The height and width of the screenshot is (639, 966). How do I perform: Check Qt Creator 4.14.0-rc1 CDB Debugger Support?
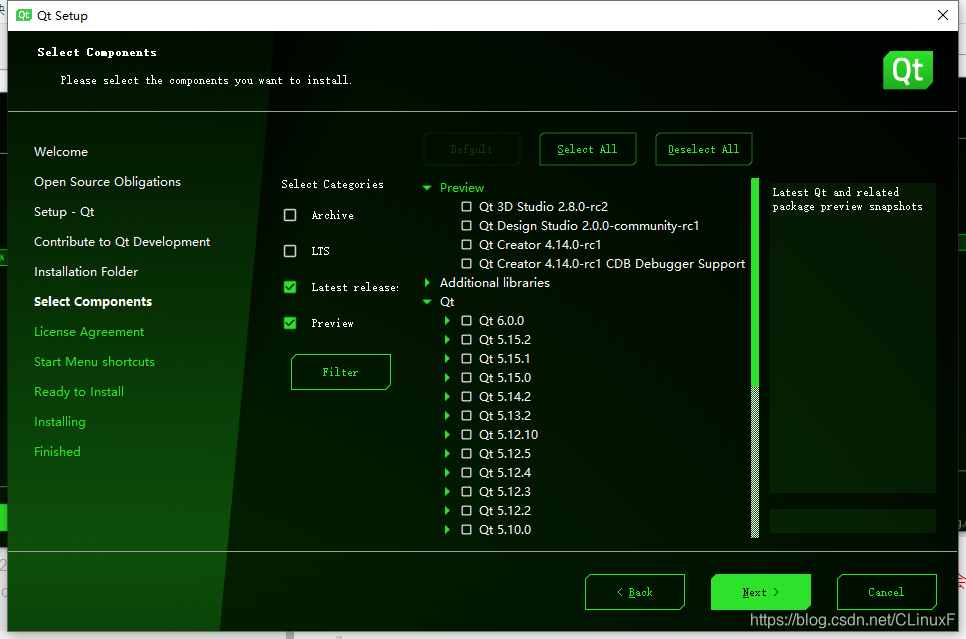466,264
